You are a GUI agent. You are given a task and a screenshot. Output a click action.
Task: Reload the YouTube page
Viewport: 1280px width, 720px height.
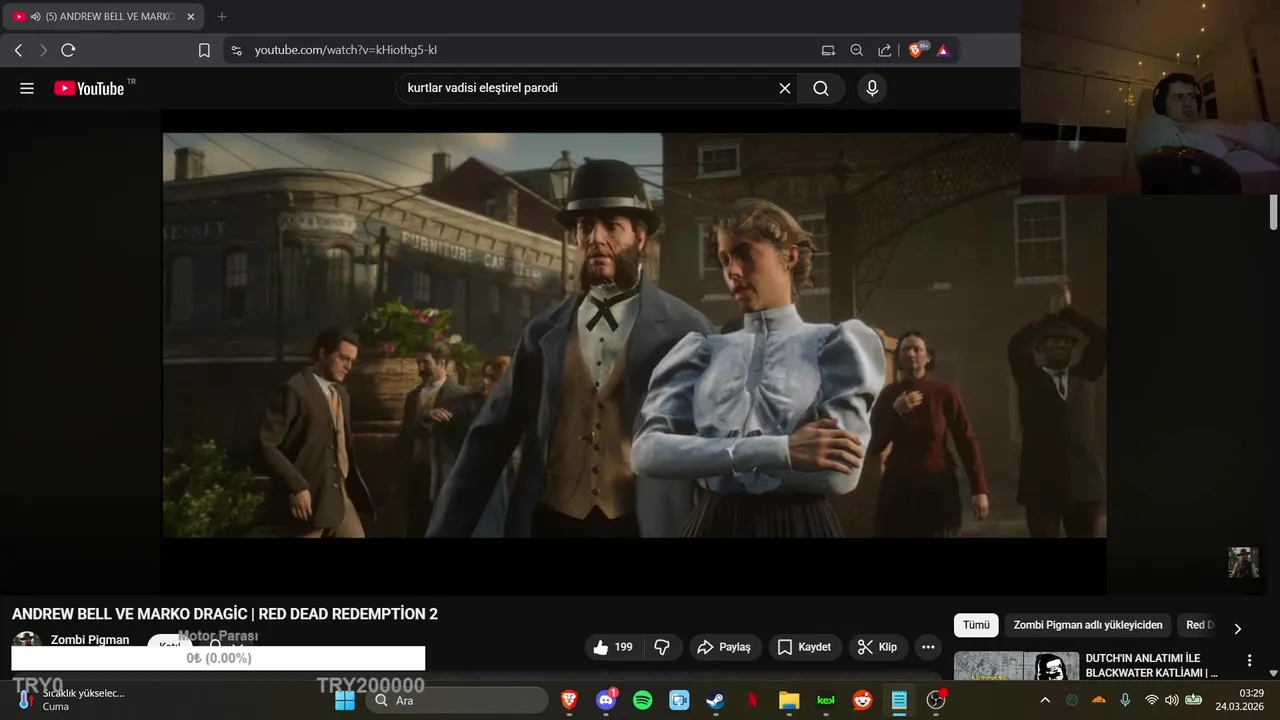point(68,50)
